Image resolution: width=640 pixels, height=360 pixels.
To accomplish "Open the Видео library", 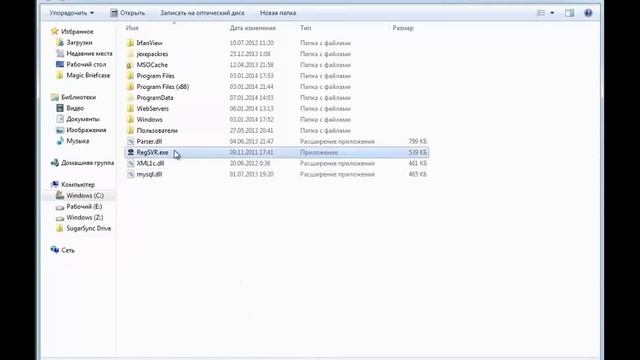I will (x=75, y=108).
